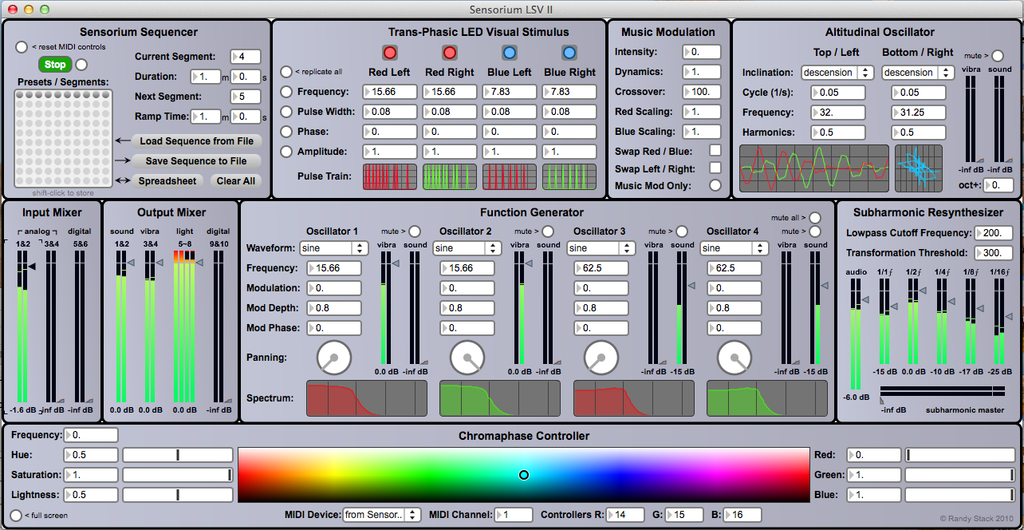Toggle the Music Mod Only radio button
1024x530 pixels.
point(715,185)
